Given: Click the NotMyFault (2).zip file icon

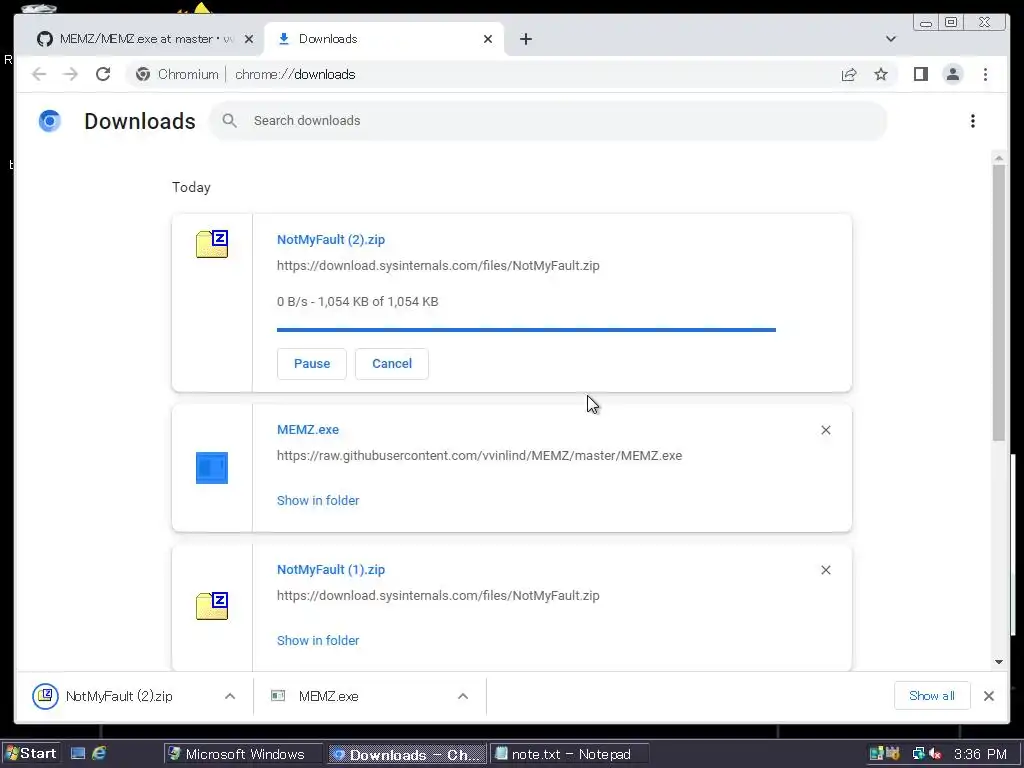Looking at the screenshot, I should click(212, 244).
